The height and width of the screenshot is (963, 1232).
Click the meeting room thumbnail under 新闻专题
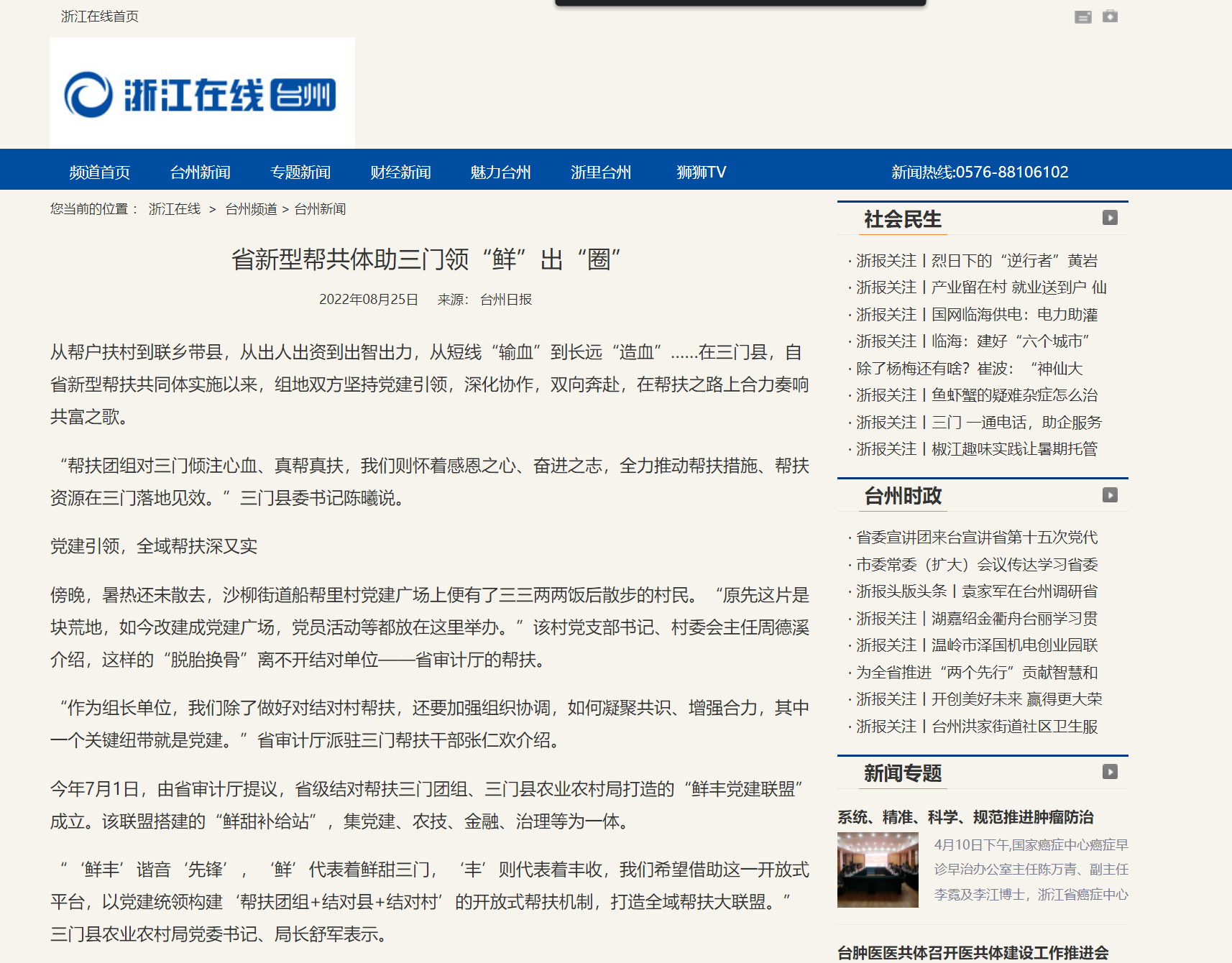878,870
